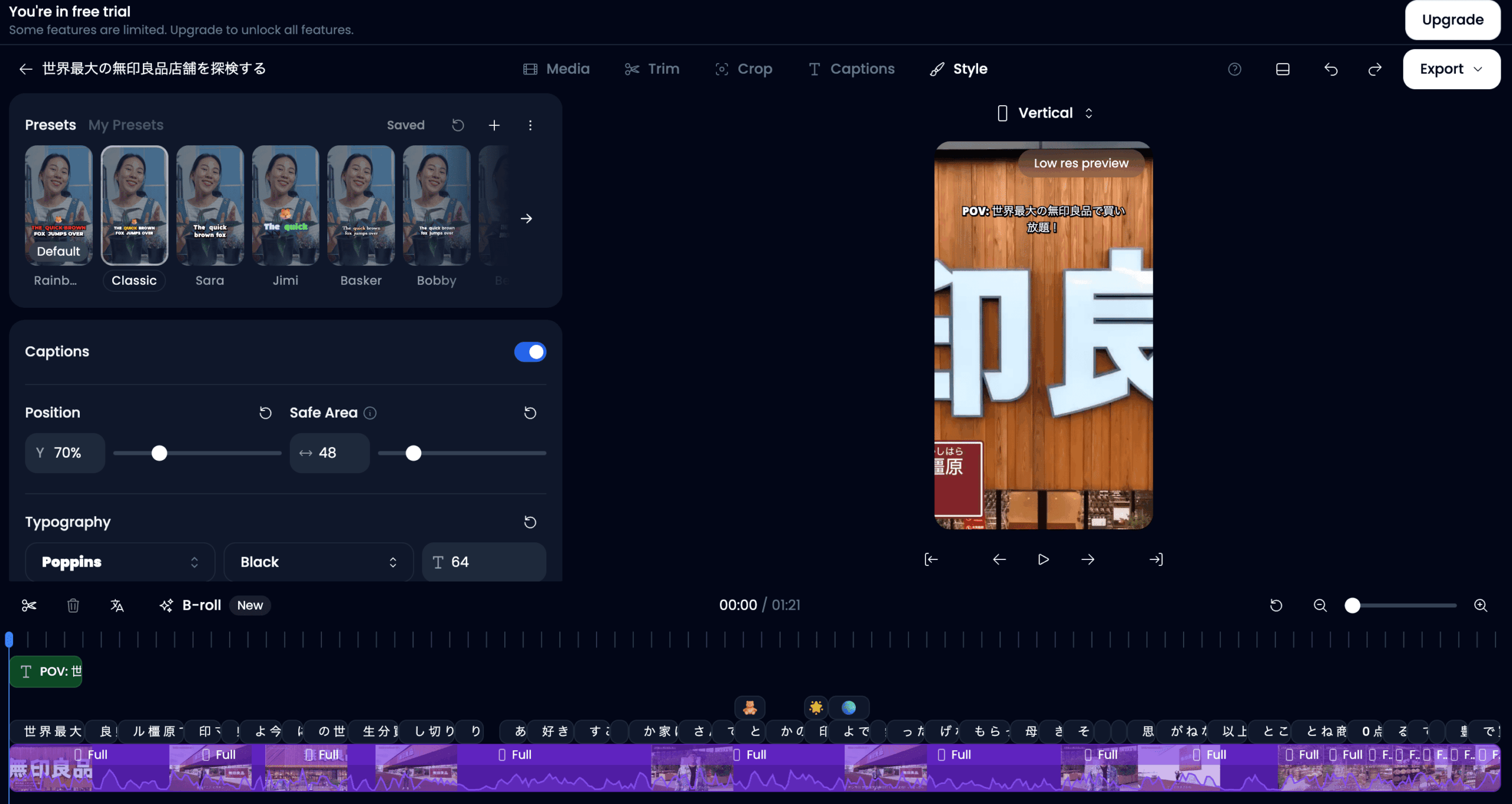
Task: Reset presets with the refresh icon
Action: (458, 125)
